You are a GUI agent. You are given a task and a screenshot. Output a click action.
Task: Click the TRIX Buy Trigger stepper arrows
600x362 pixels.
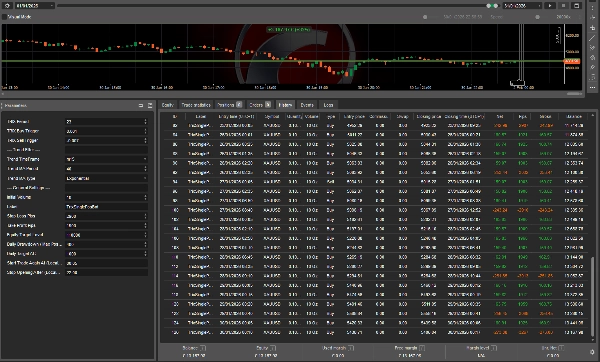point(145,131)
